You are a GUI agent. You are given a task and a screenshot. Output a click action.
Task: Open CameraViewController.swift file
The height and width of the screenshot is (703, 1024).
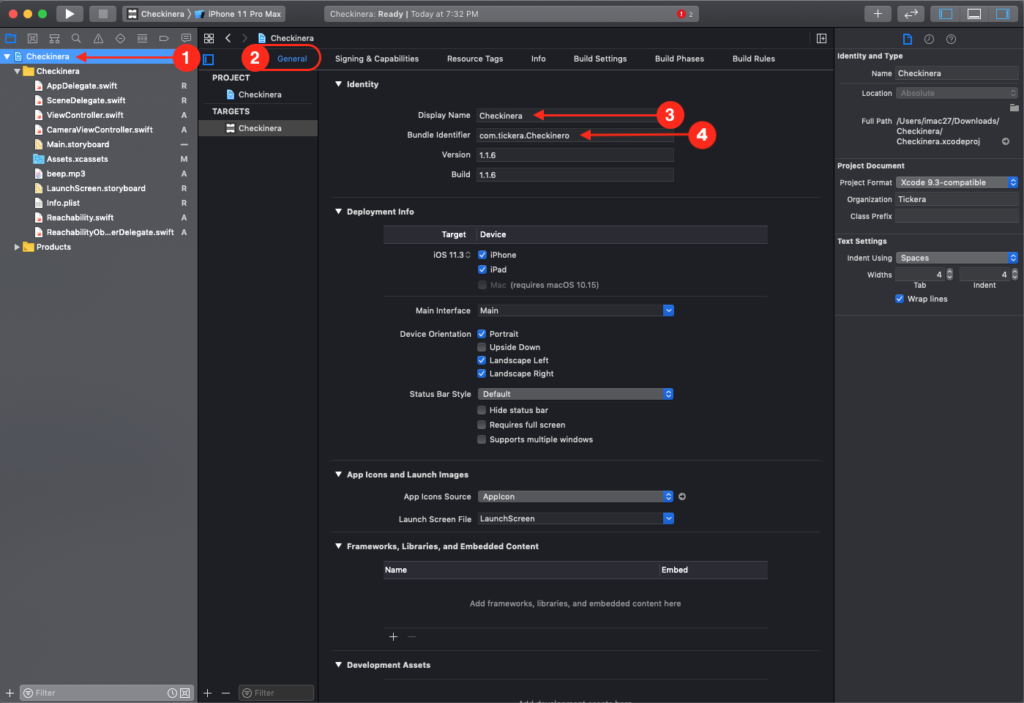tap(99, 129)
